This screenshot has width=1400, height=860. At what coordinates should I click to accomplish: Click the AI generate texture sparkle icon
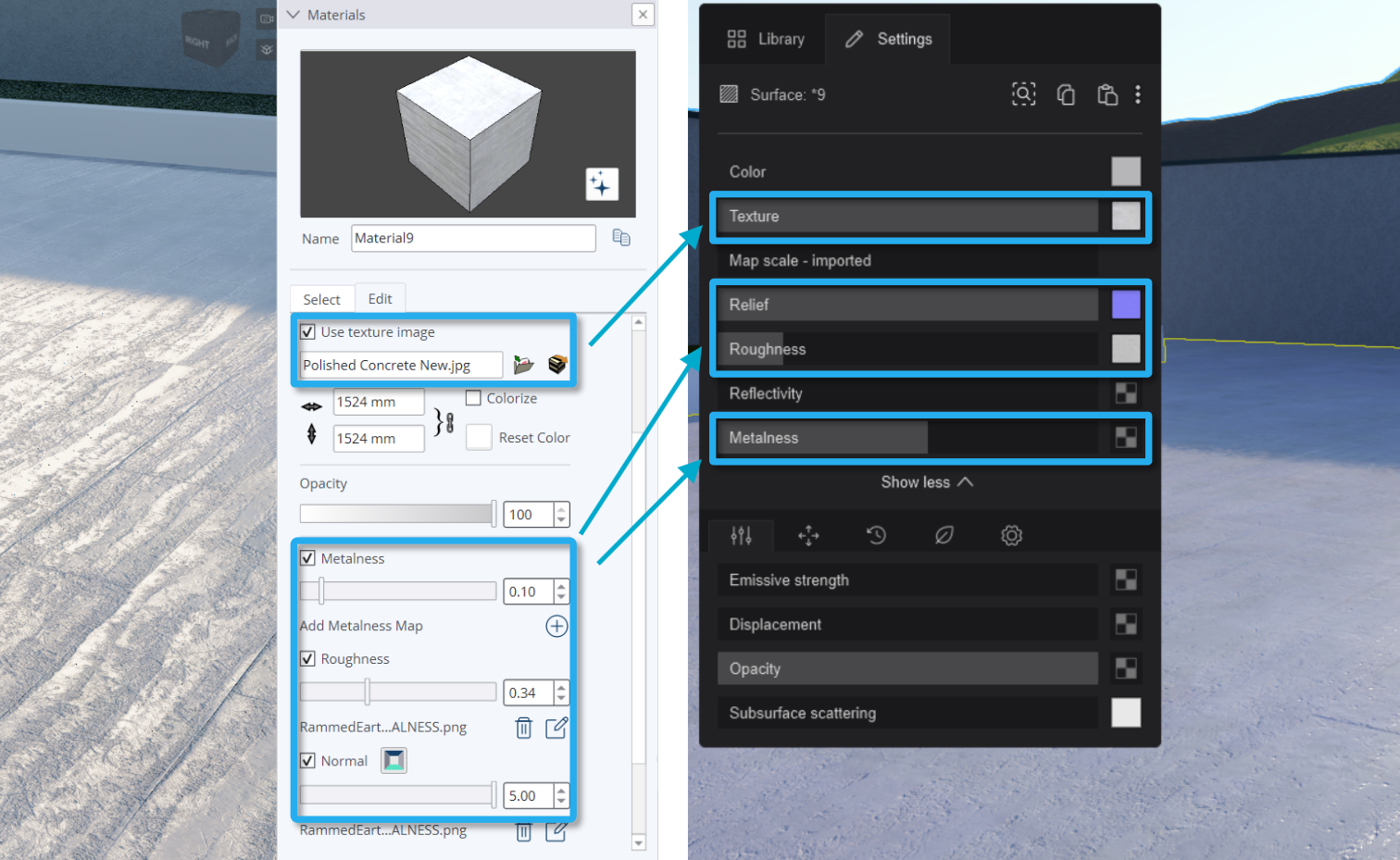[601, 184]
